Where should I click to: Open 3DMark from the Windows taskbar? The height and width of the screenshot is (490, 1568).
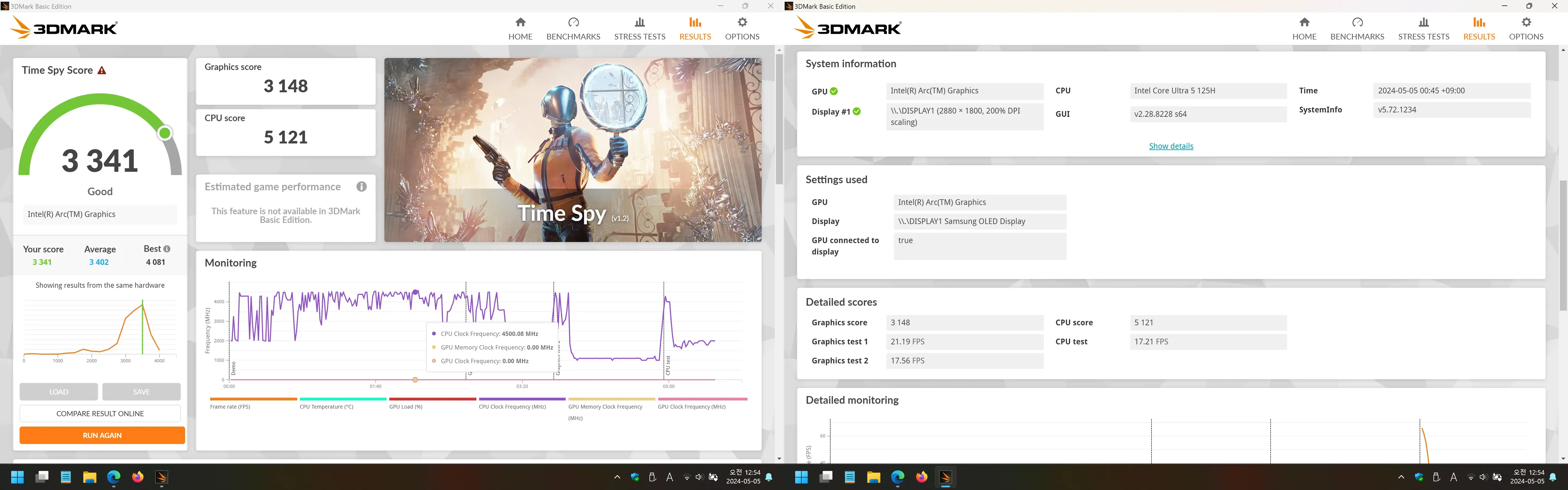[161, 477]
